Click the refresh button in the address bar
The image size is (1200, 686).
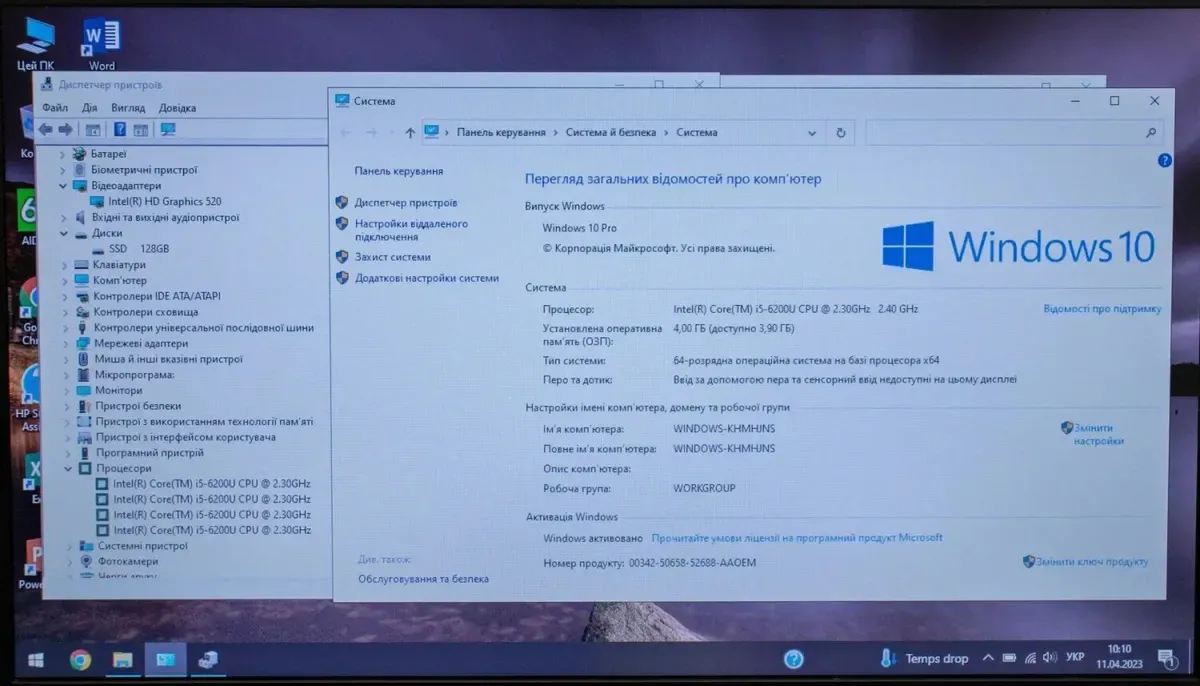point(840,132)
